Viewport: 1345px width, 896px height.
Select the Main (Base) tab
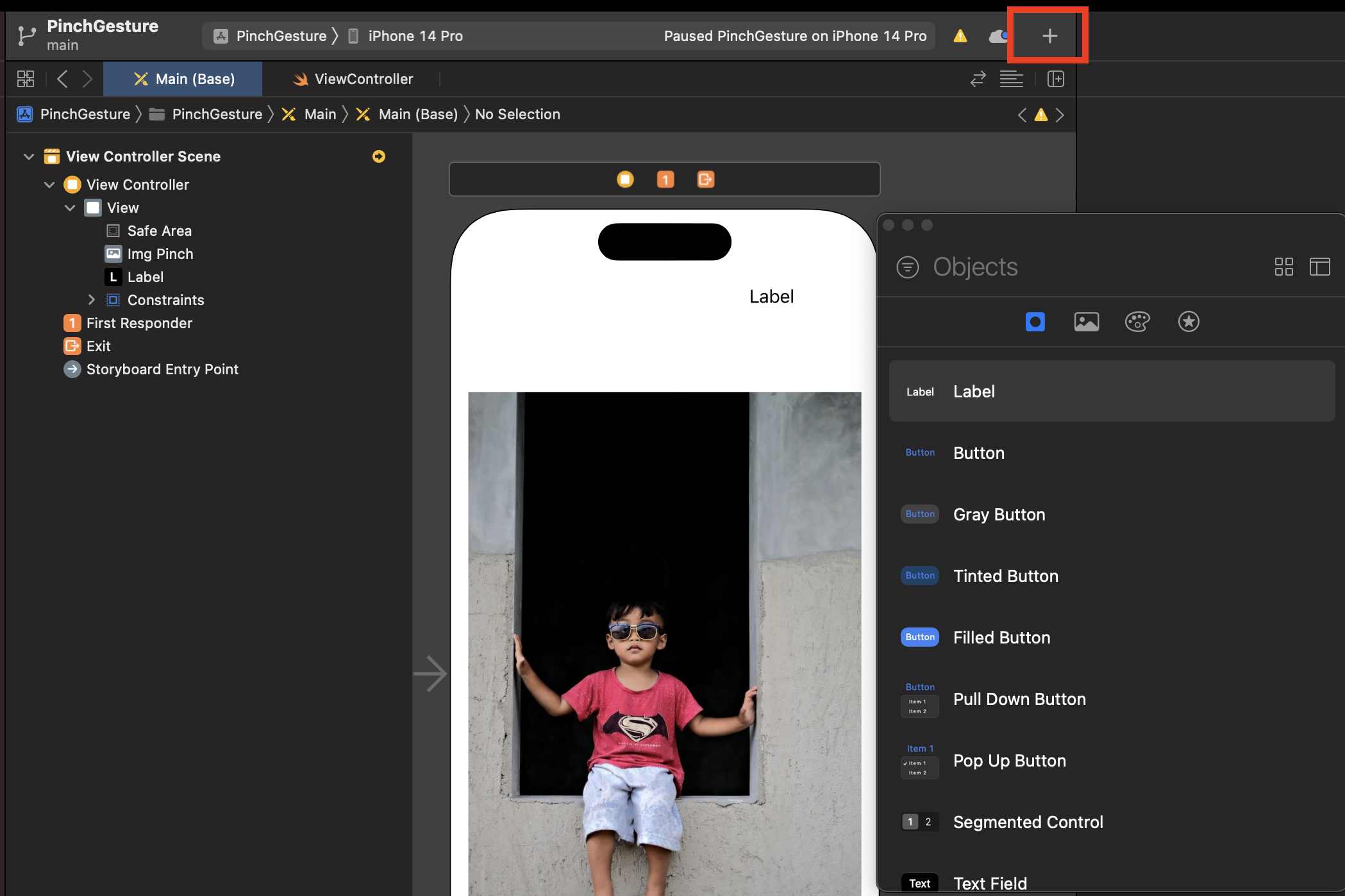click(x=183, y=79)
